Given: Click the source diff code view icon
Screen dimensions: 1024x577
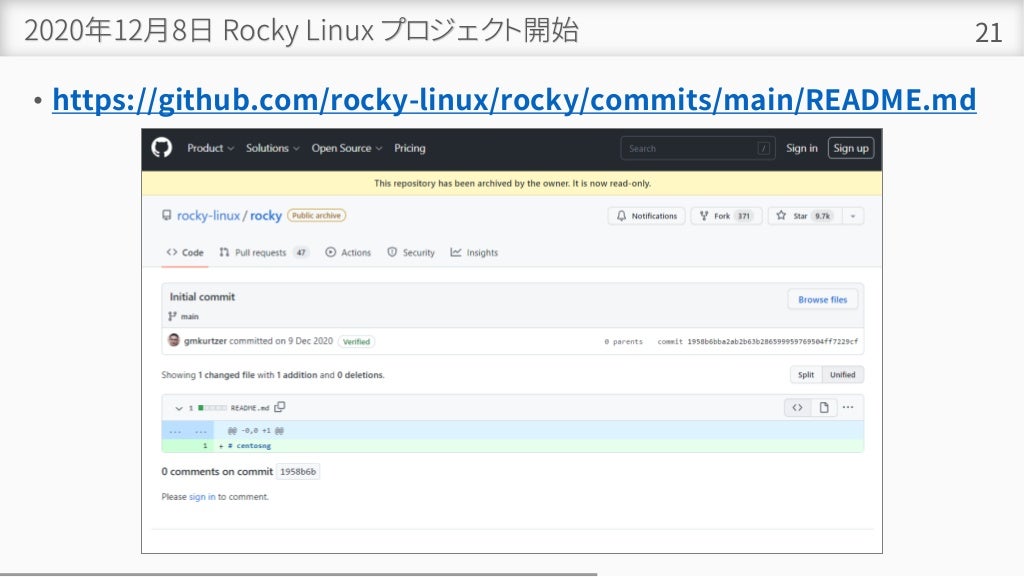Looking at the screenshot, I should click(797, 407).
